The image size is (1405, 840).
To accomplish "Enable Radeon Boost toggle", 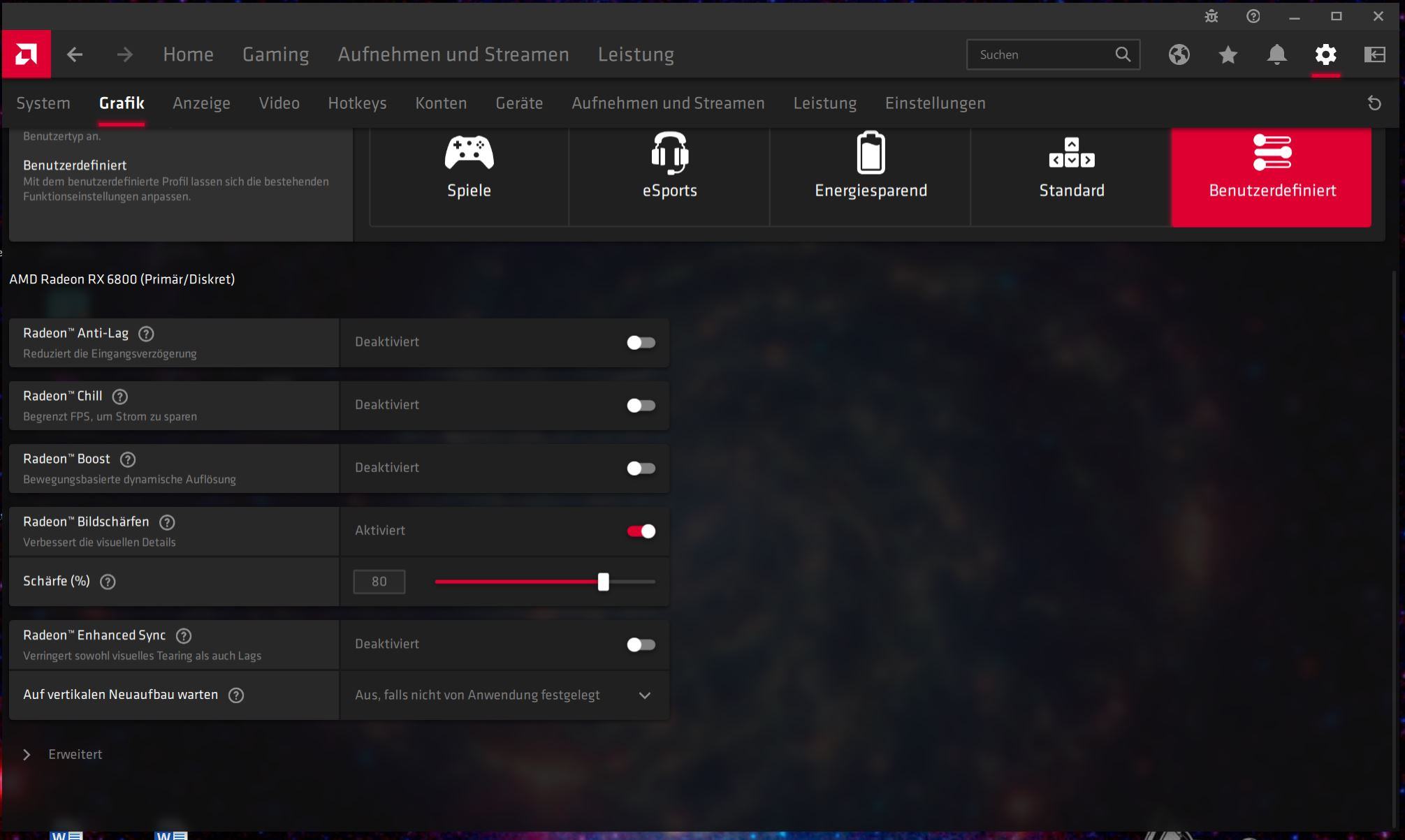I will tap(641, 468).
